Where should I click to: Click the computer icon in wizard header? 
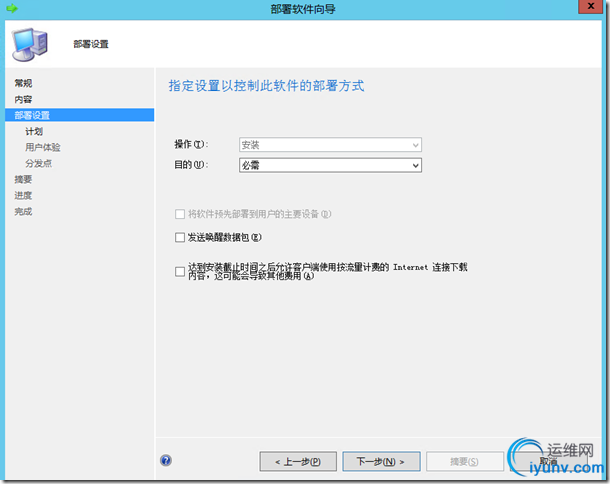click(30, 45)
